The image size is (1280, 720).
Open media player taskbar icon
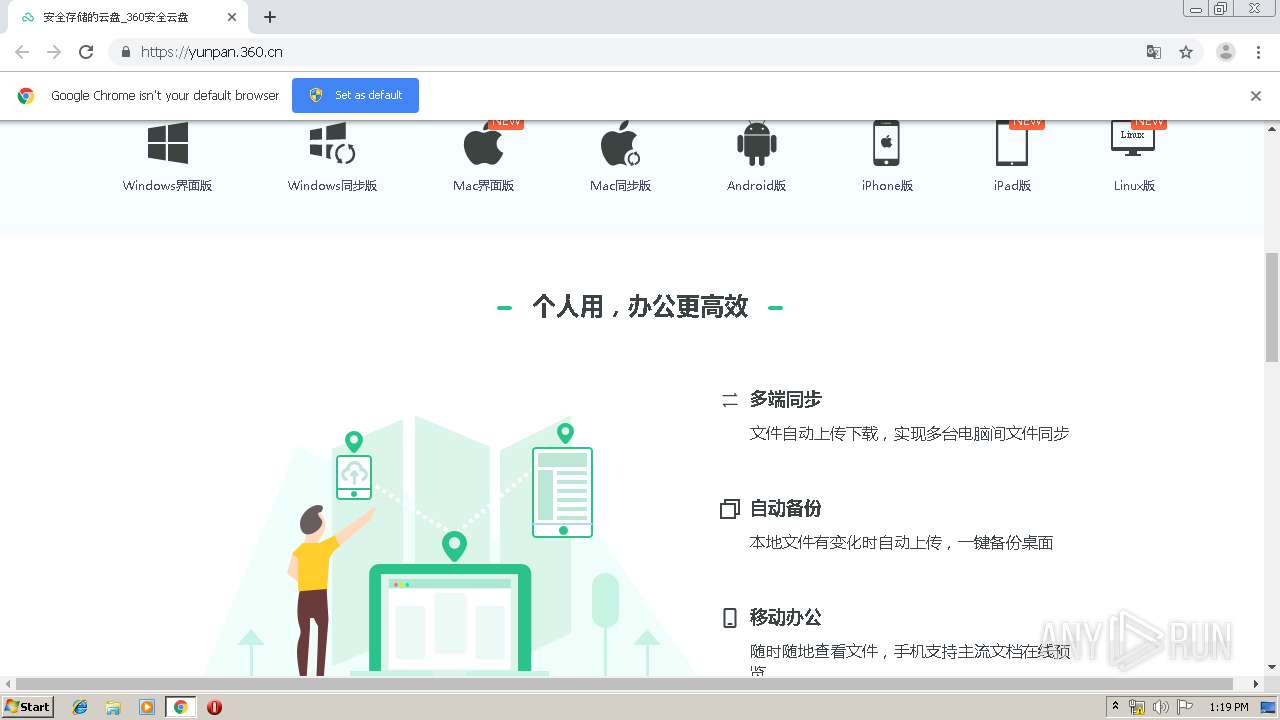click(x=147, y=707)
